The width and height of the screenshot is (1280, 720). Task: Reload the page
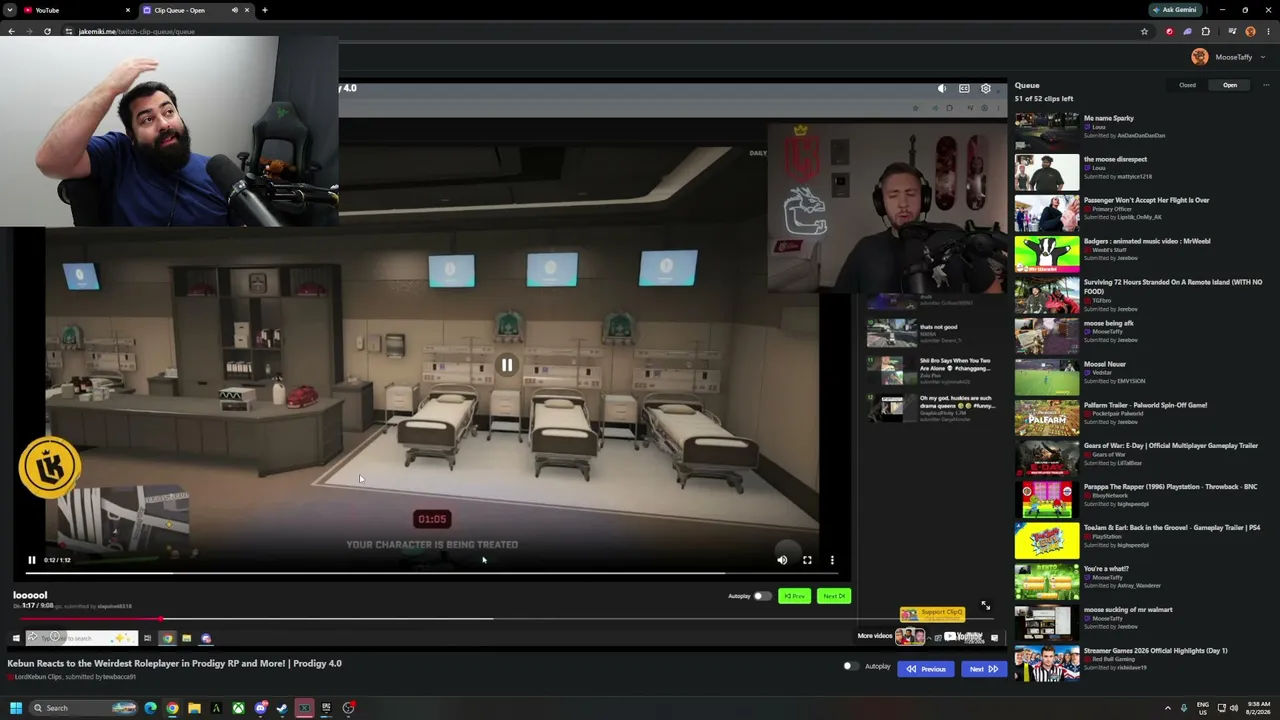tap(47, 31)
